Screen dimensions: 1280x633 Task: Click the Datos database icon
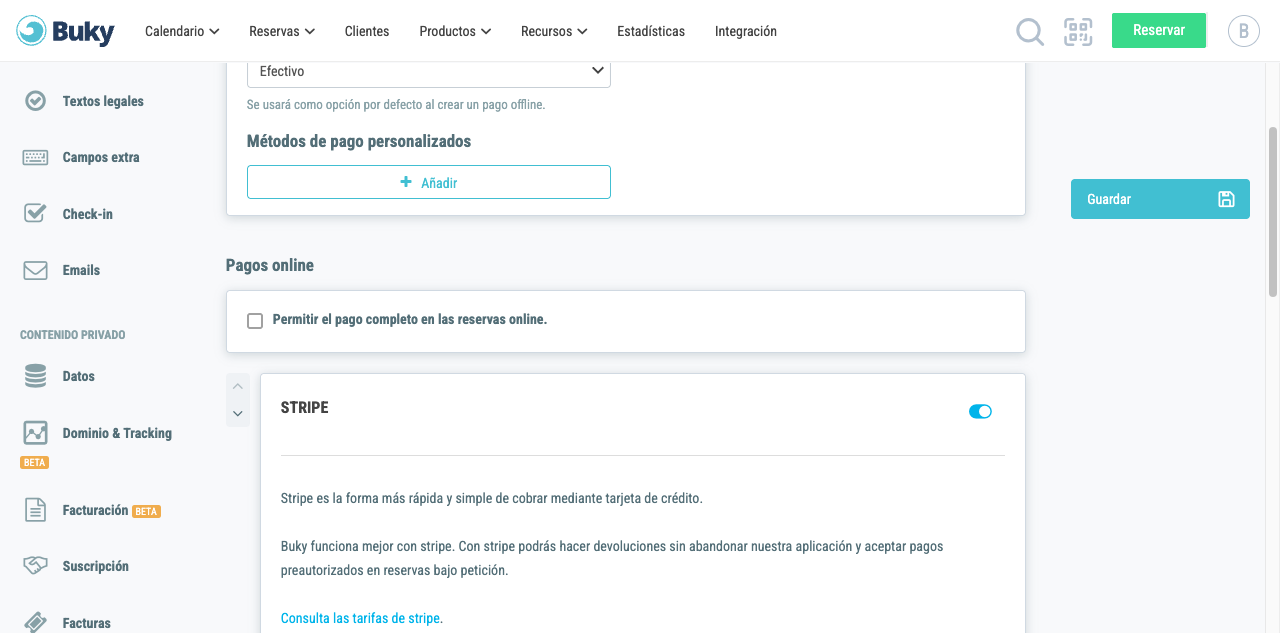35,376
